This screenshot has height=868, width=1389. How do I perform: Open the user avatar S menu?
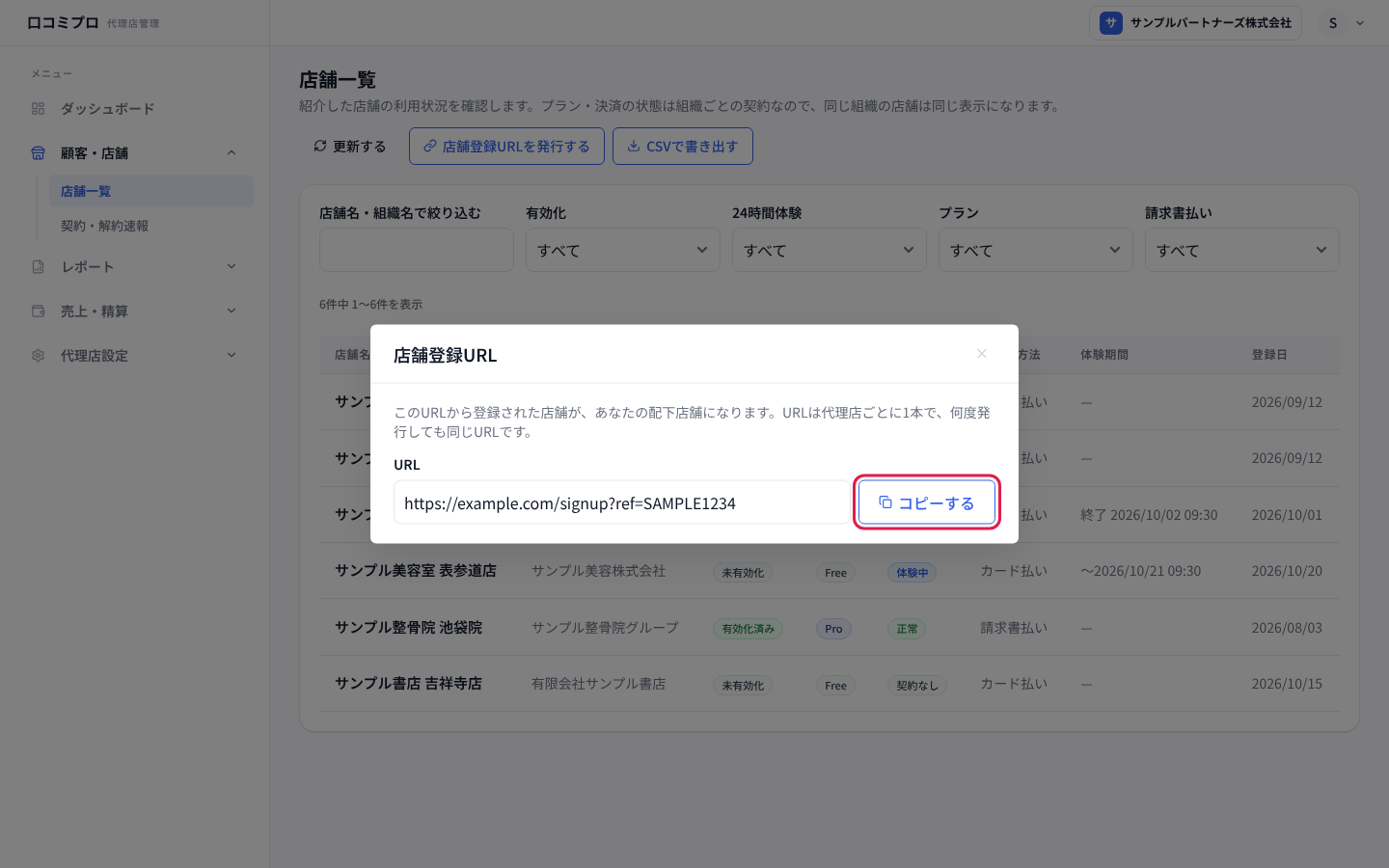pos(1344,23)
